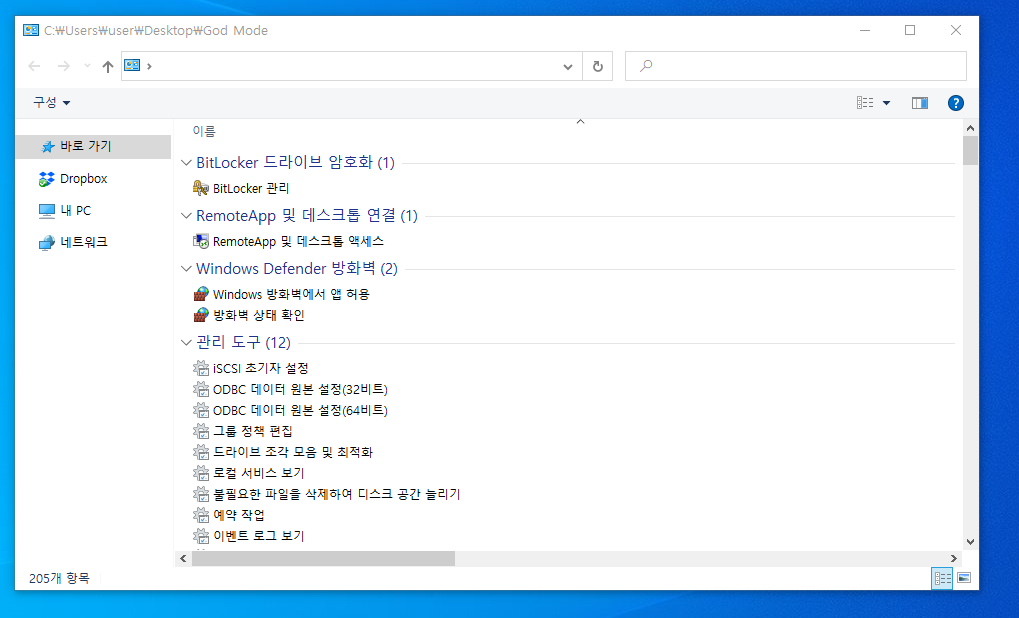Click the vertical scrollbar down arrow

(970, 541)
